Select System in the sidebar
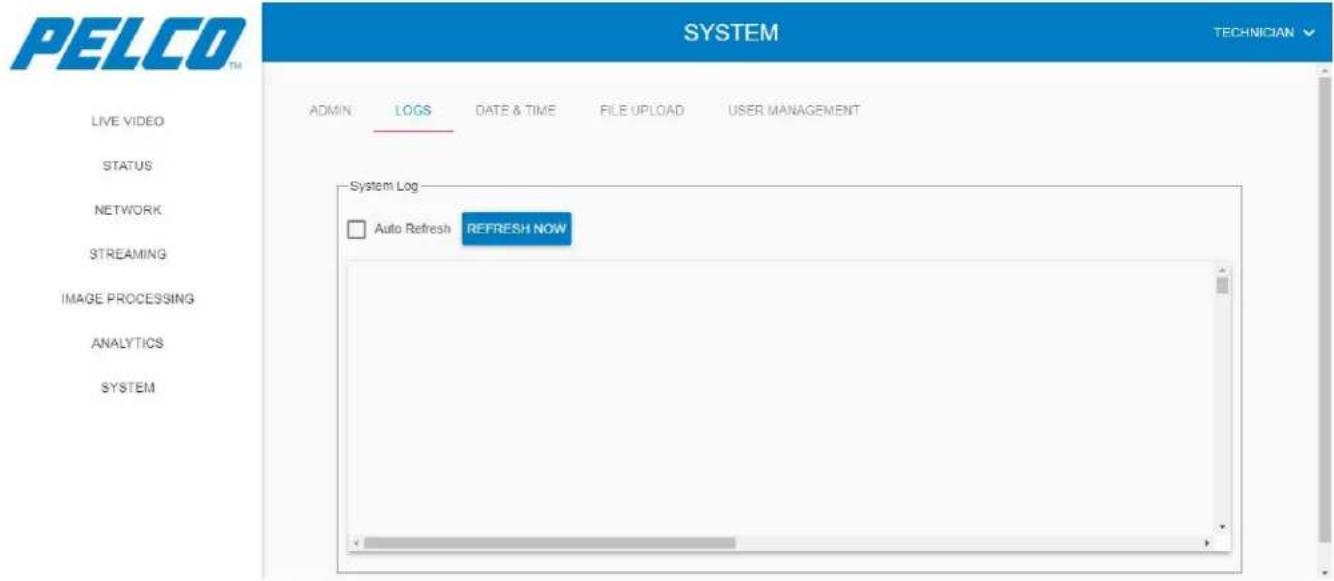This screenshot has width=1334, height=581. 127,388
